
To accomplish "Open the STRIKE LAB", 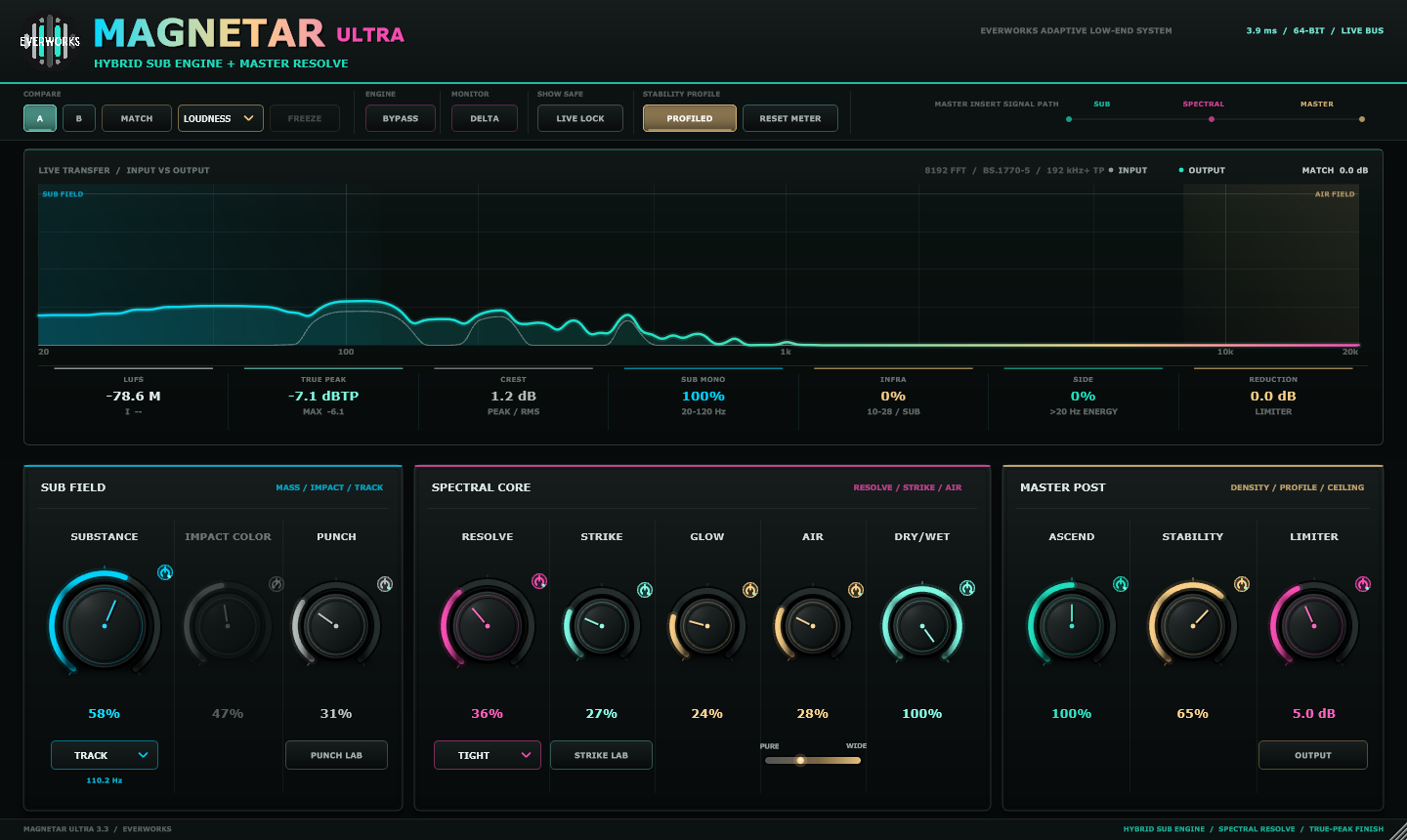I will pyautogui.click(x=601, y=755).
